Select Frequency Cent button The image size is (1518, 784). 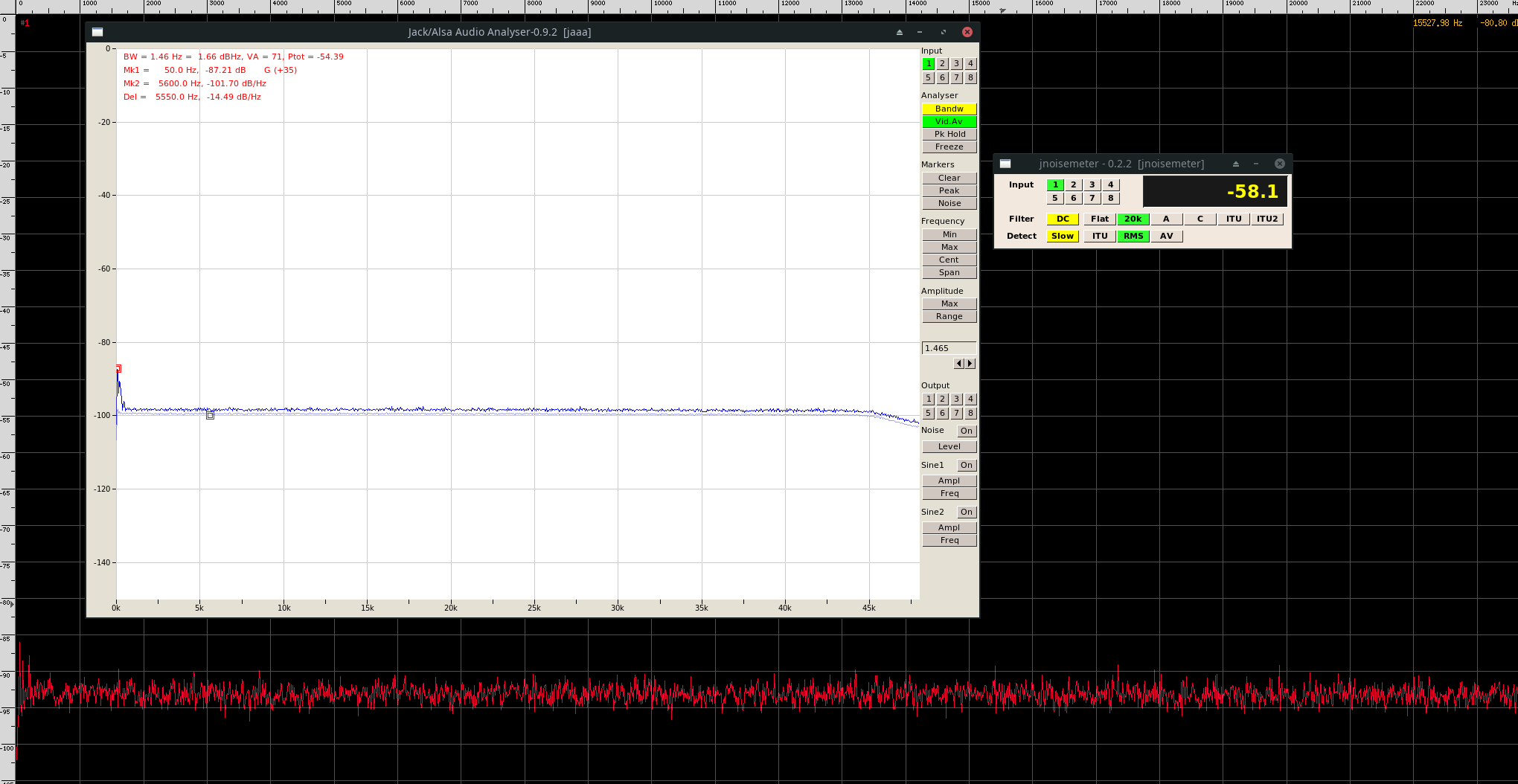949,260
